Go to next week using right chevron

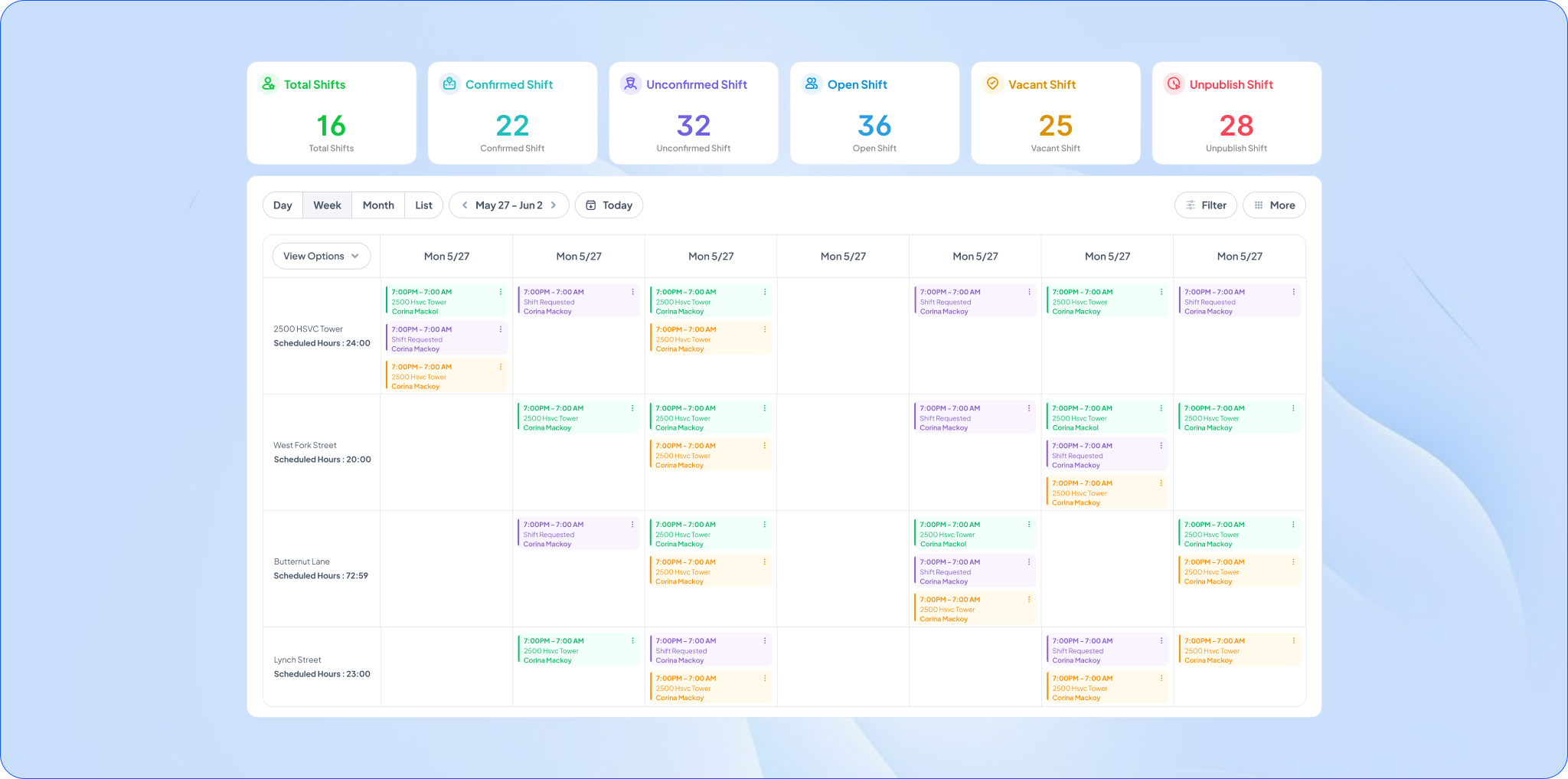pos(554,205)
